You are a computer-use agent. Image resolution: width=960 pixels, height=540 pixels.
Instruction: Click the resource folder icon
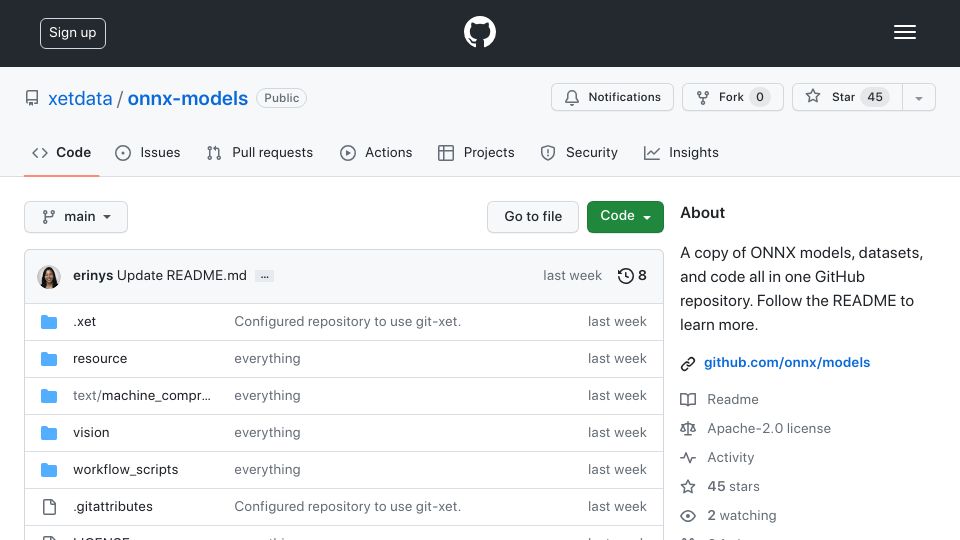point(49,359)
